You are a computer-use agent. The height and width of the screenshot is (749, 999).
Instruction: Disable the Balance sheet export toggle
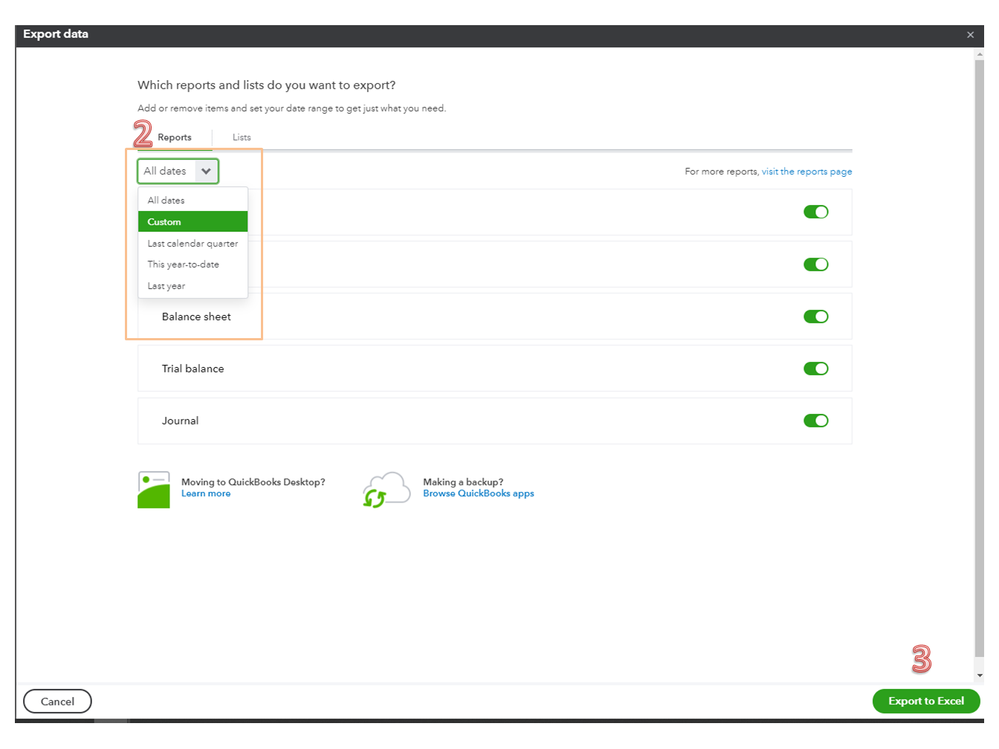[816, 317]
